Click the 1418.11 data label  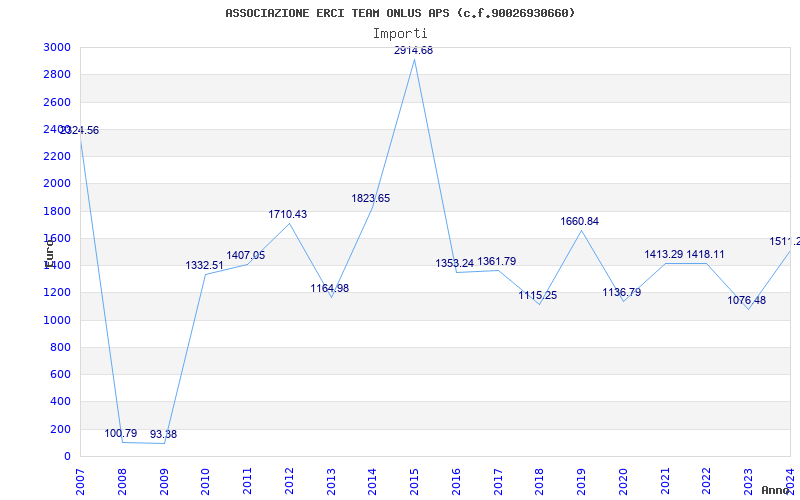point(706,255)
